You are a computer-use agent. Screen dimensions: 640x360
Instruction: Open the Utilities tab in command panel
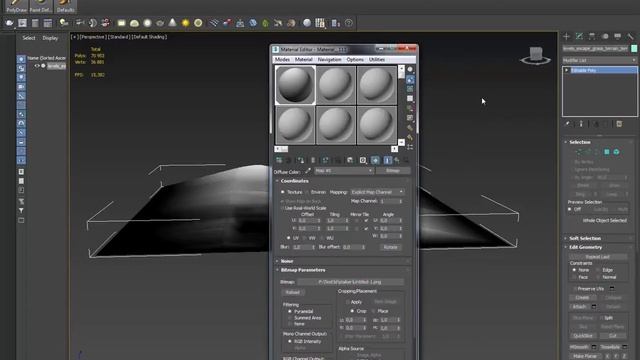[x=630, y=37]
